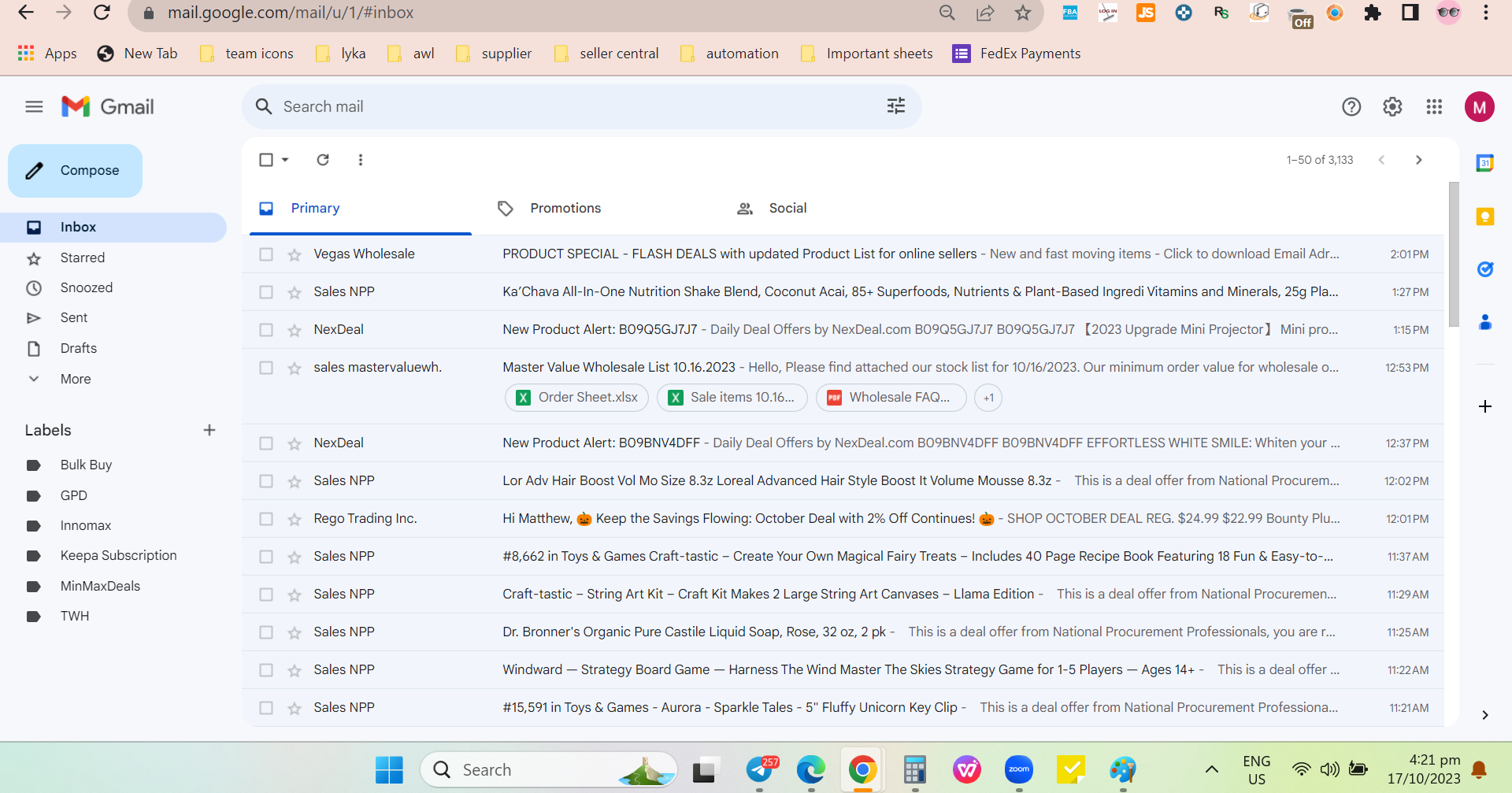Click the inbox vertical scrollbar
Image resolution: width=1512 pixels, height=793 pixels.
pyautogui.click(x=1454, y=254)
